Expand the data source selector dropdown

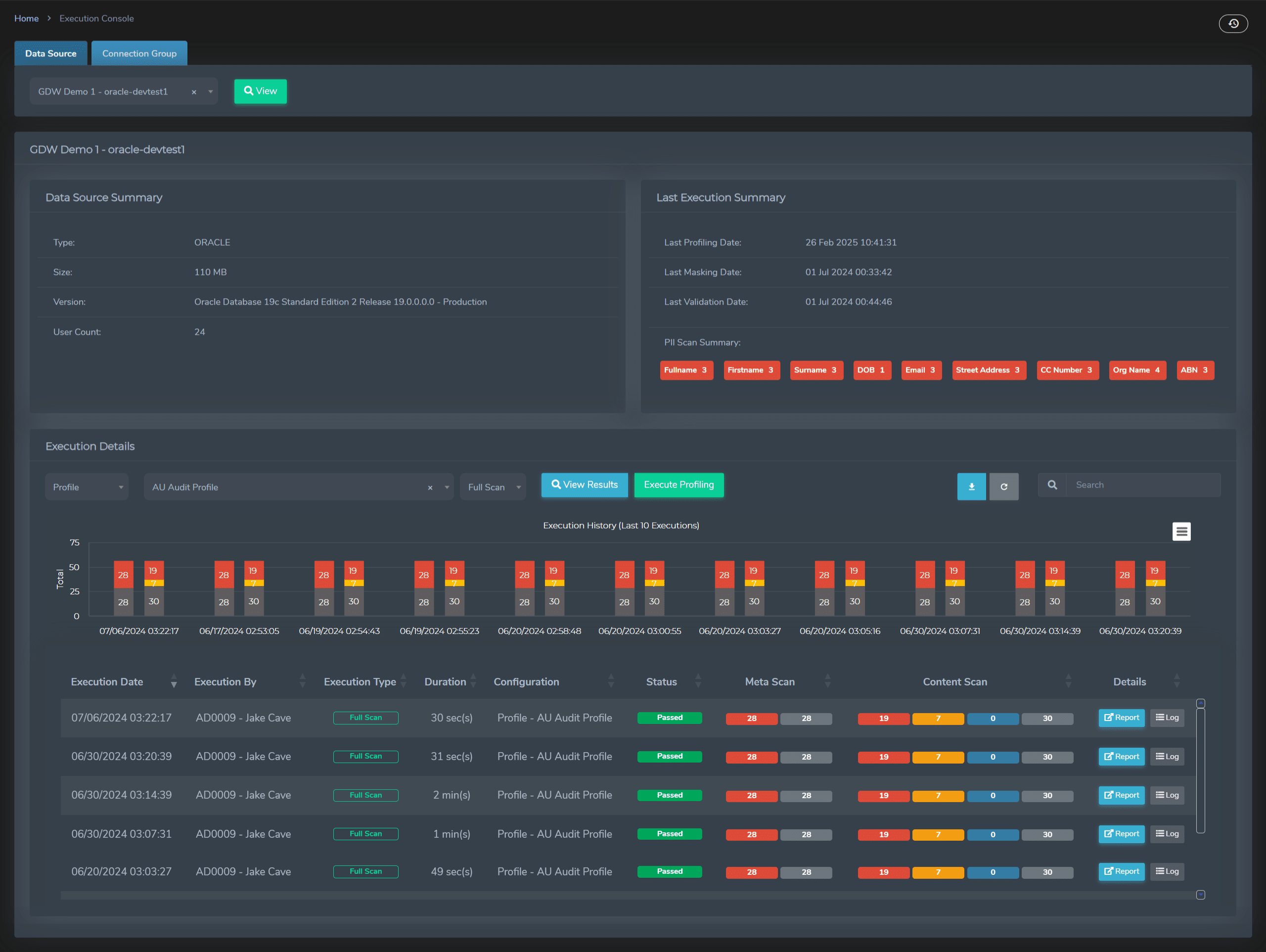click(210, 91)
